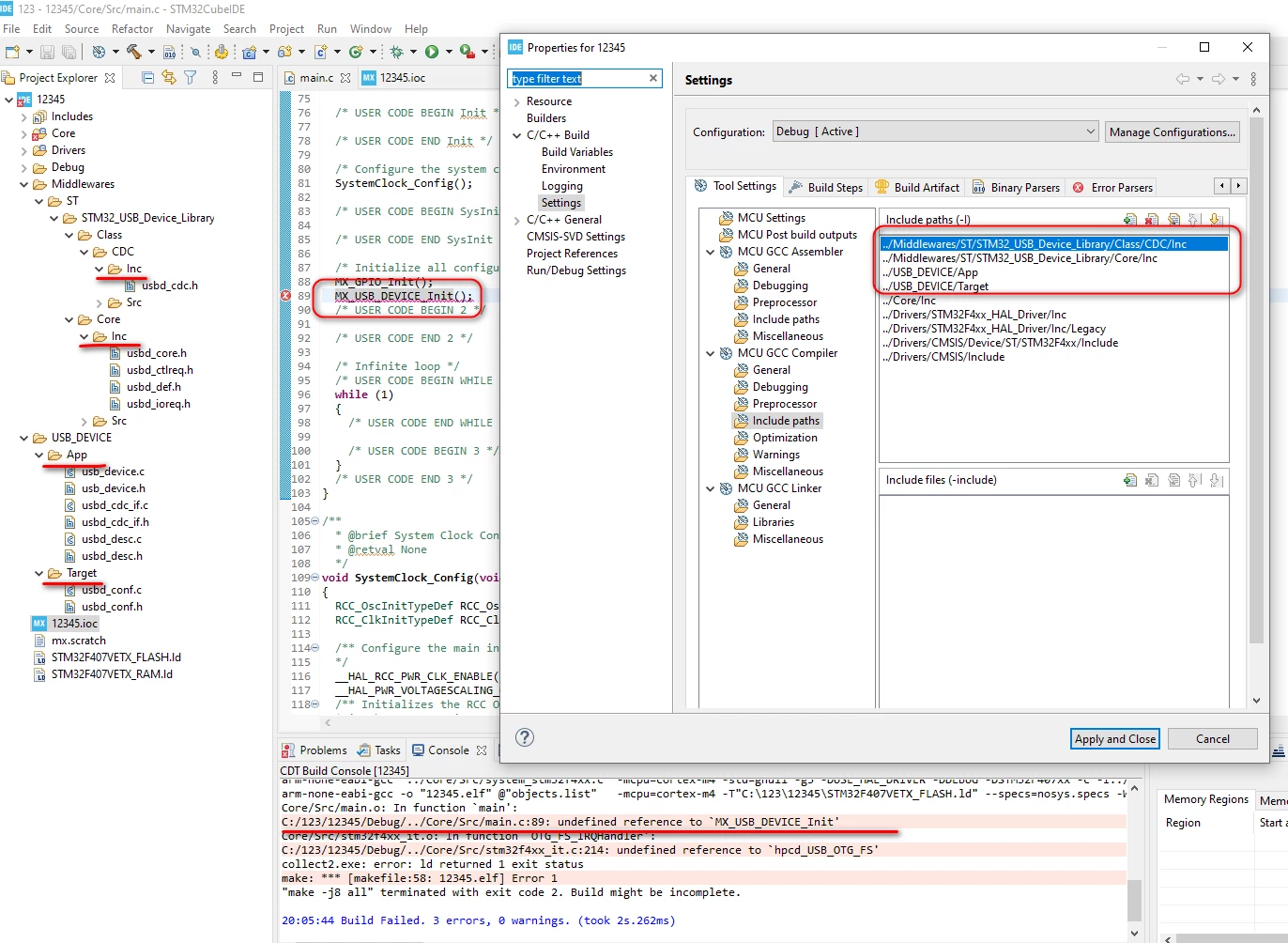Expand the Resource properties category
The height and width of the screenshot is (943, 1288).
pos(517,101)
